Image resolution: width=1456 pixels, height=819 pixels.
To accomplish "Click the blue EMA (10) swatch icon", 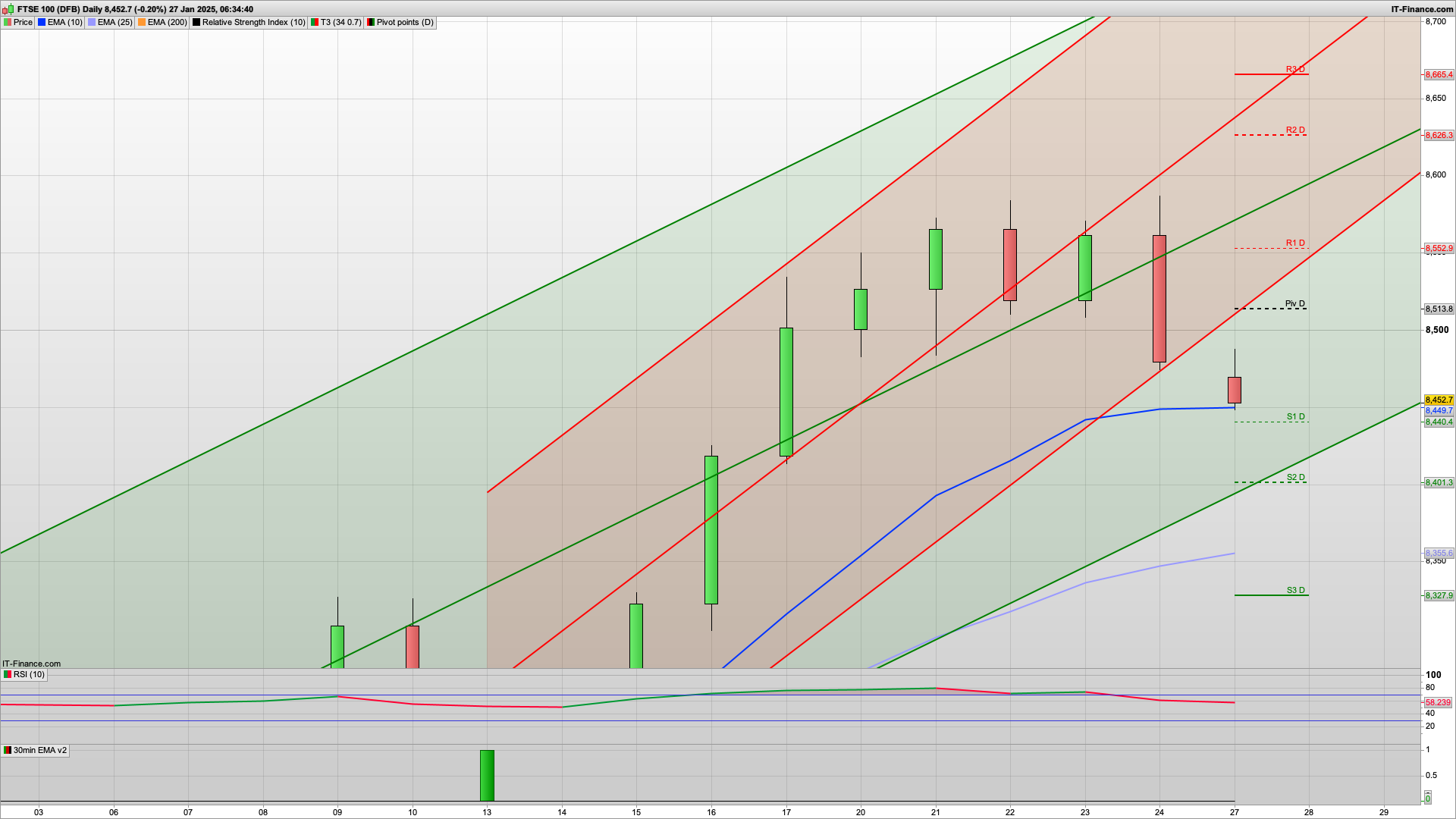I will [x=42, y=23].
